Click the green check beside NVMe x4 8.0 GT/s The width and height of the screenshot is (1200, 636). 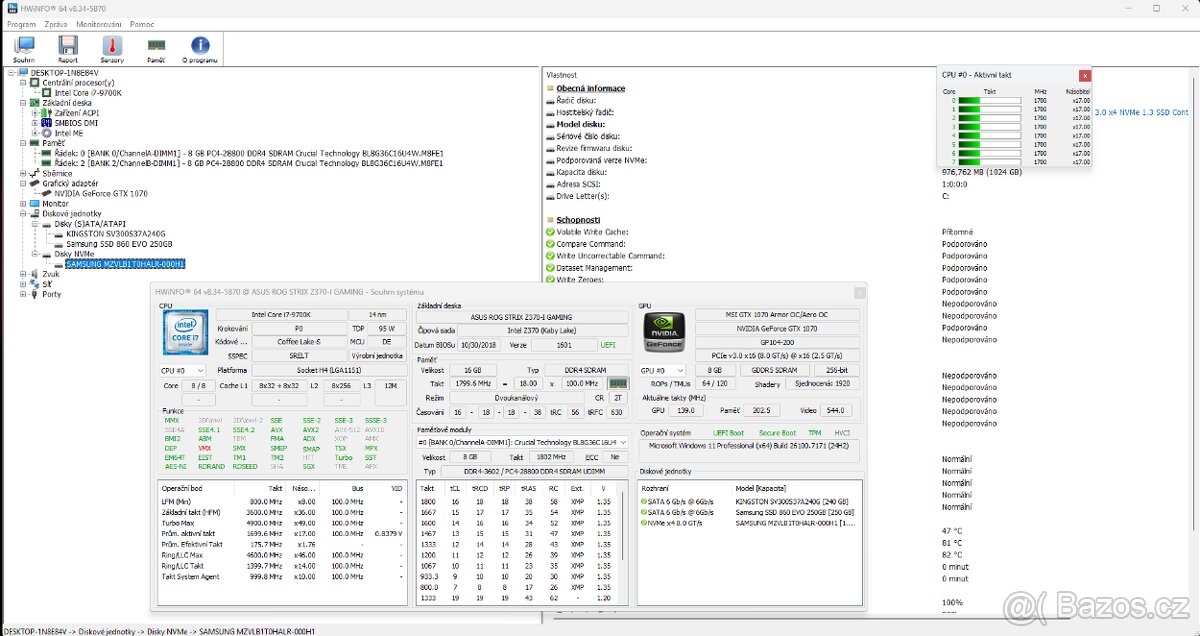point(644,523)
